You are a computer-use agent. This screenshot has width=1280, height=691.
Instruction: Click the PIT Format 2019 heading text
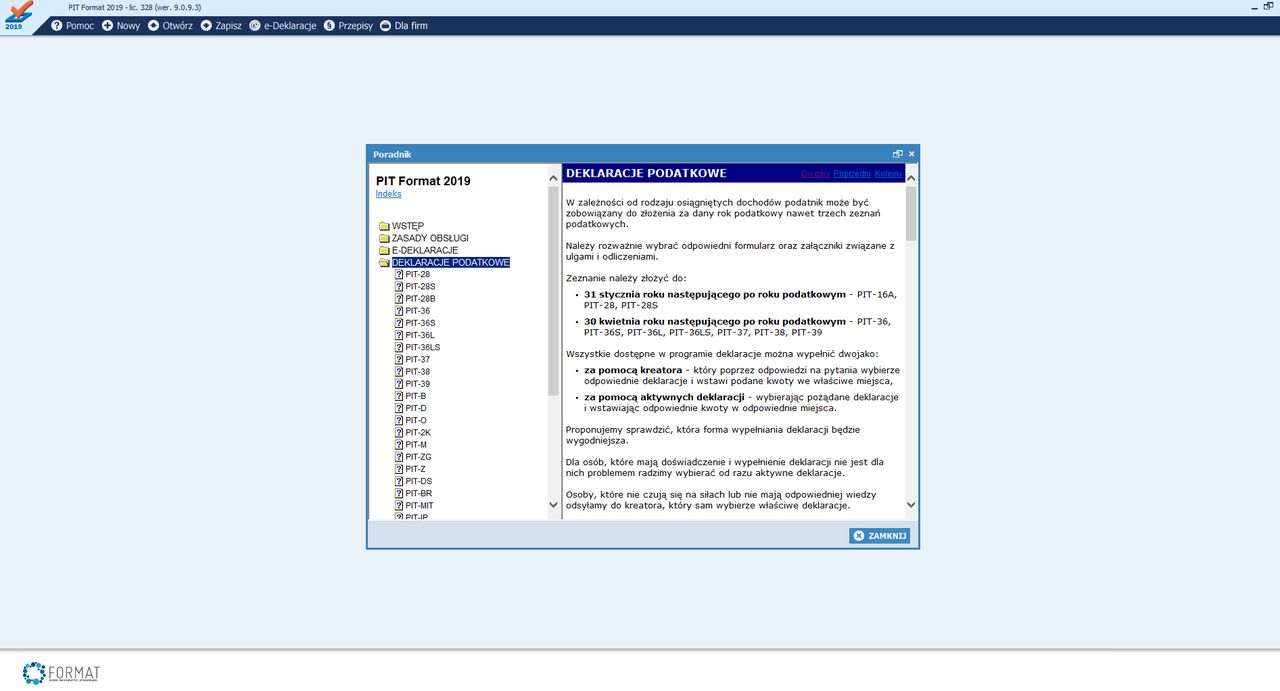point(423,181)
